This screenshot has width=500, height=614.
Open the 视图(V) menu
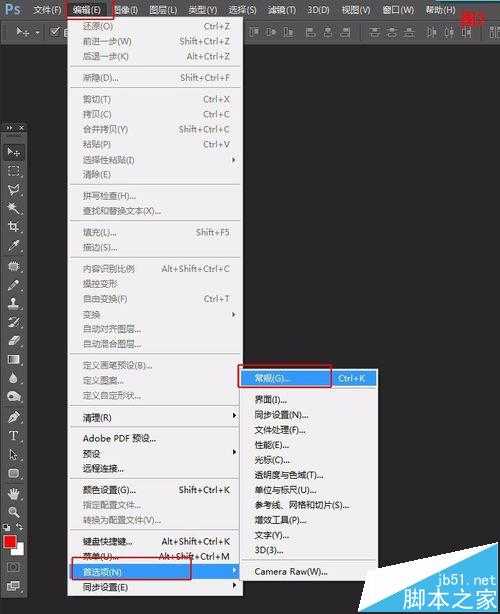pos(356,9)
